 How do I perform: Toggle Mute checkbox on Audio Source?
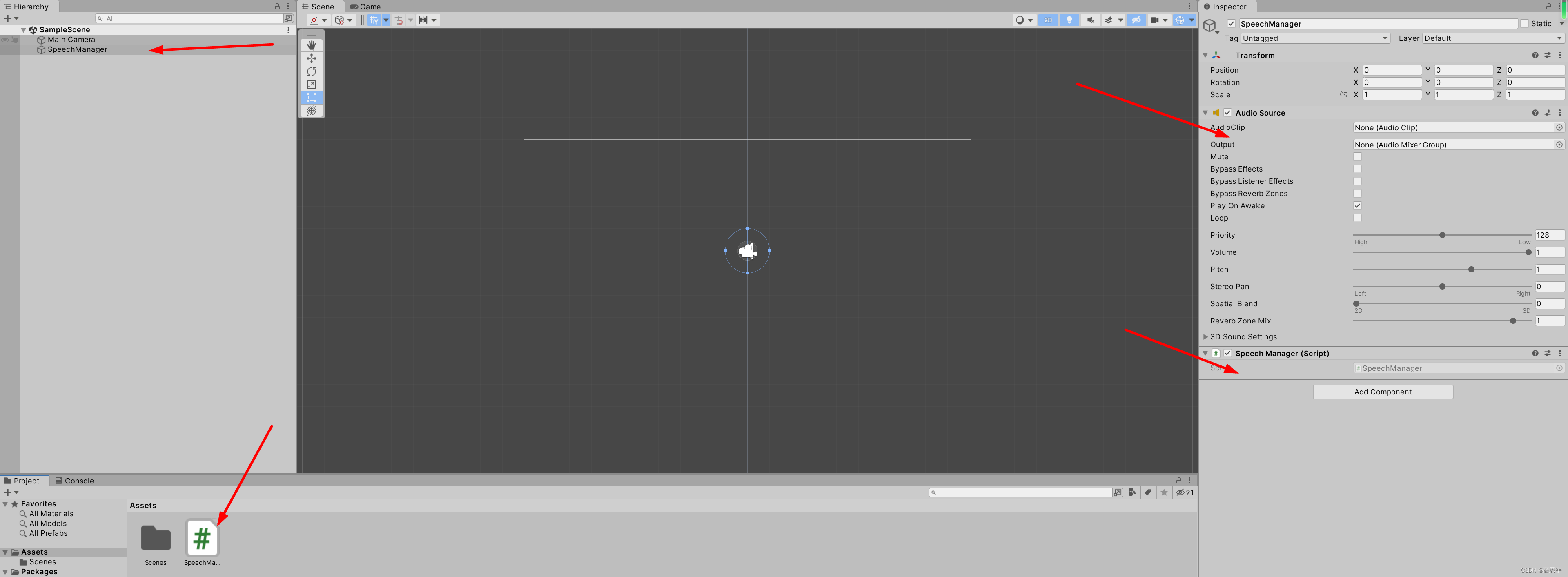coord(1356,156)
